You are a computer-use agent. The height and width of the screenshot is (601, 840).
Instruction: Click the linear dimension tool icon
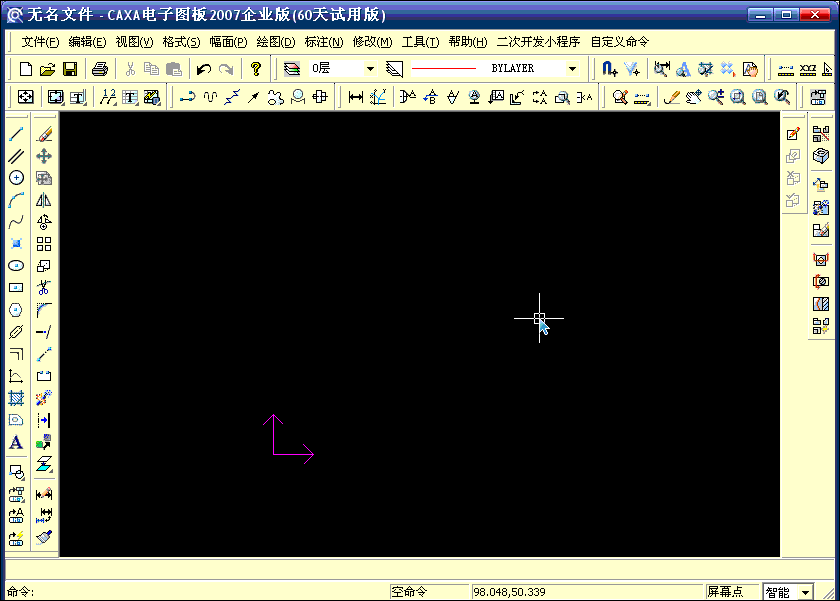[355, 97]
